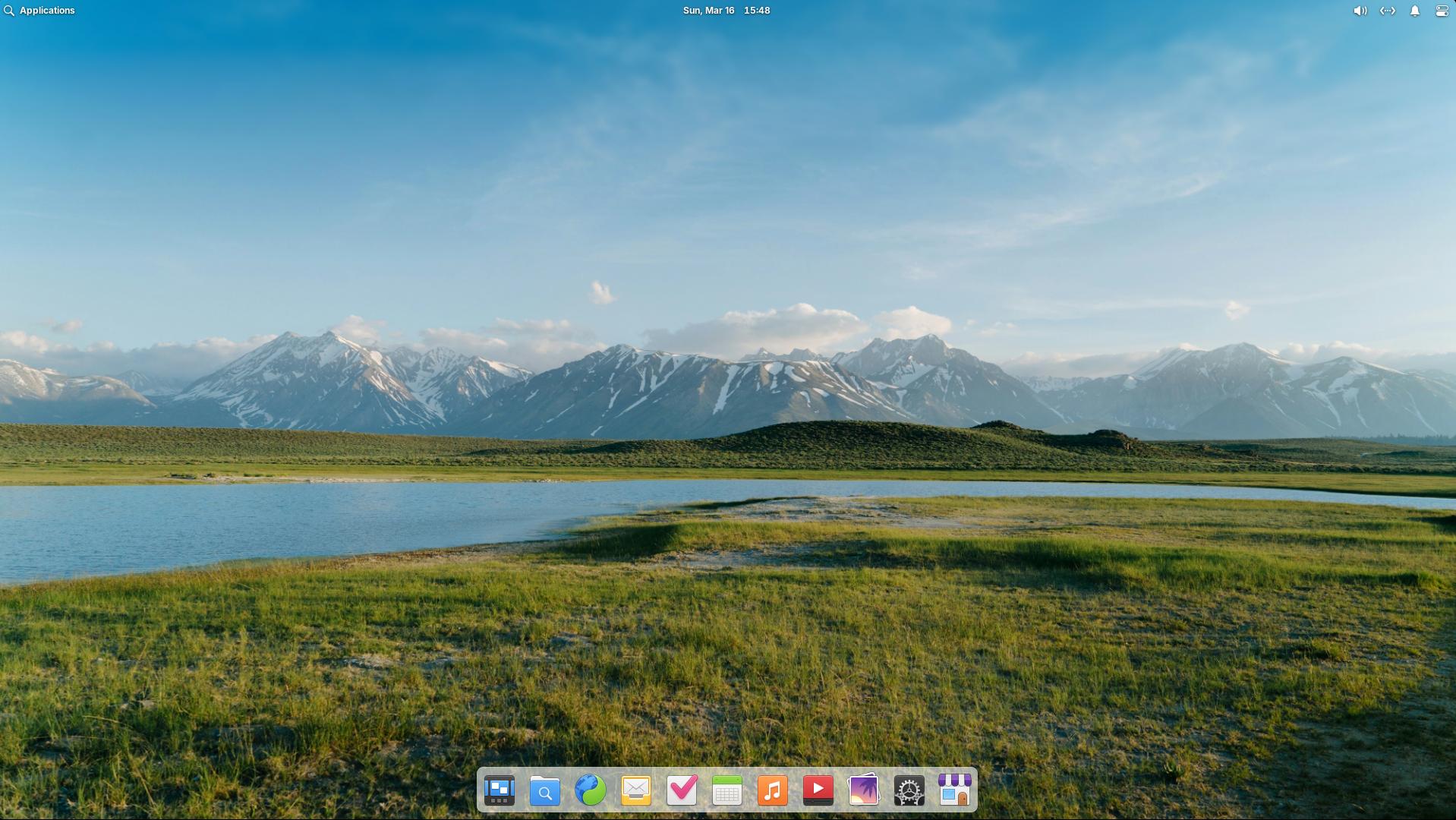Click the notifications bell indicator

point(1413,10)
